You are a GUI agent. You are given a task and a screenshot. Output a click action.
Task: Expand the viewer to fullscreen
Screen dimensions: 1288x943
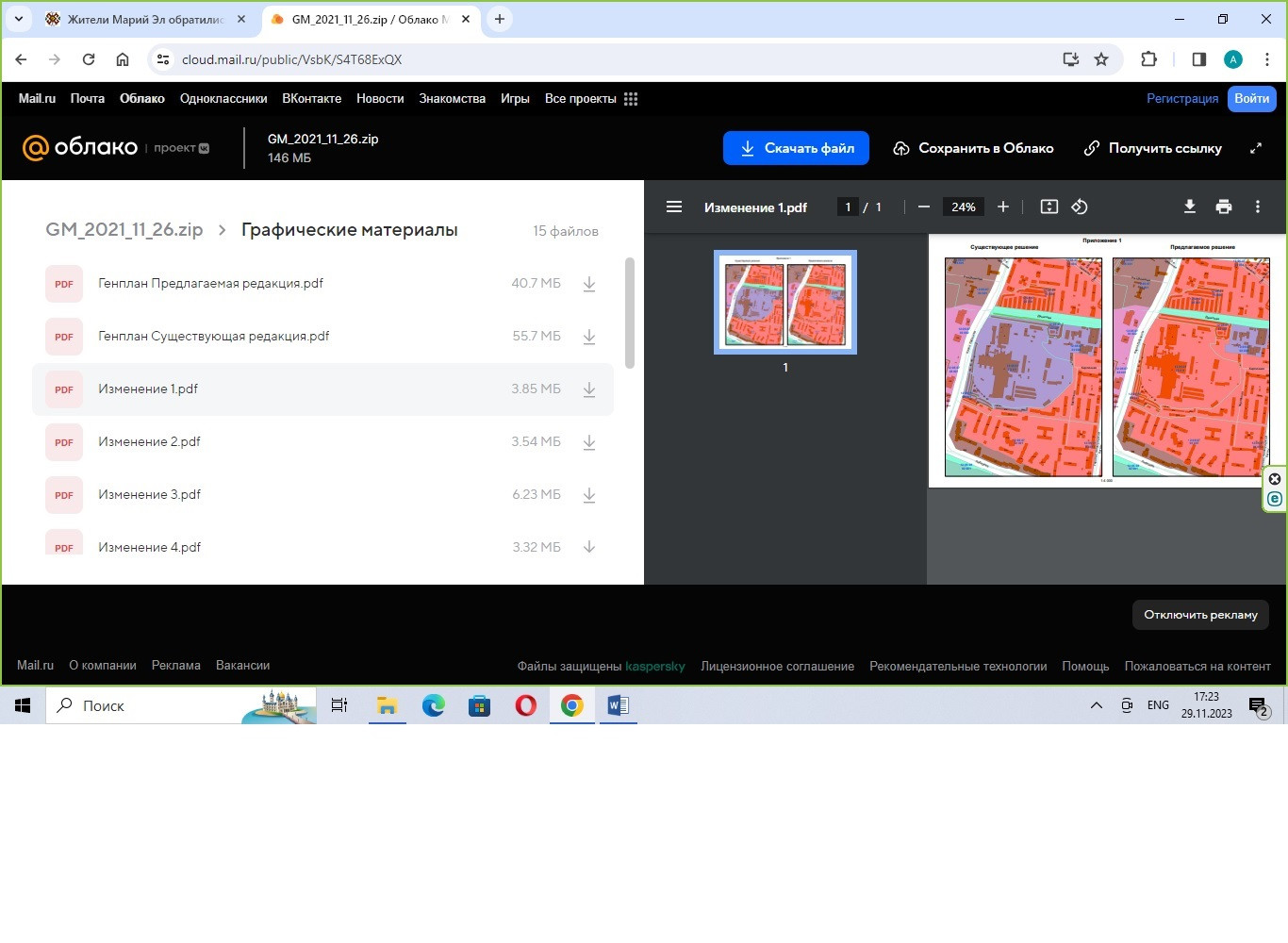pos(1256,148)
